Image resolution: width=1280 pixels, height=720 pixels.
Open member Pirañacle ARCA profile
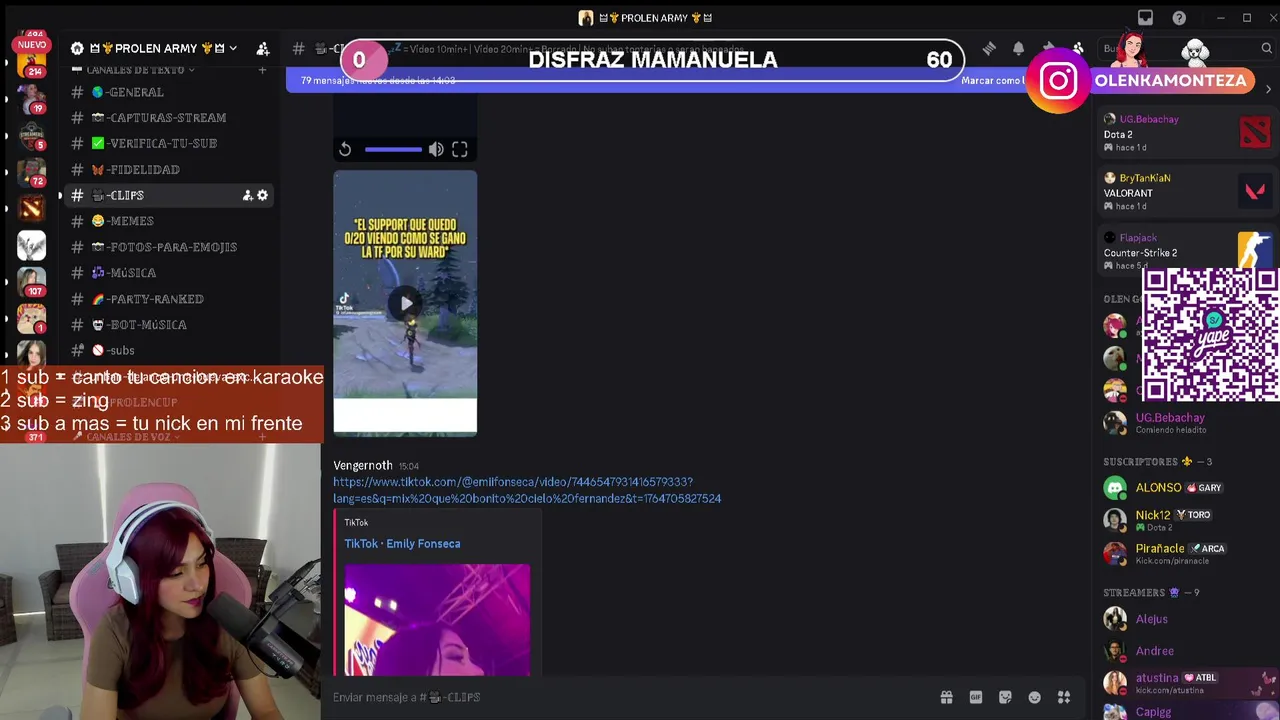pos(1185,553)
